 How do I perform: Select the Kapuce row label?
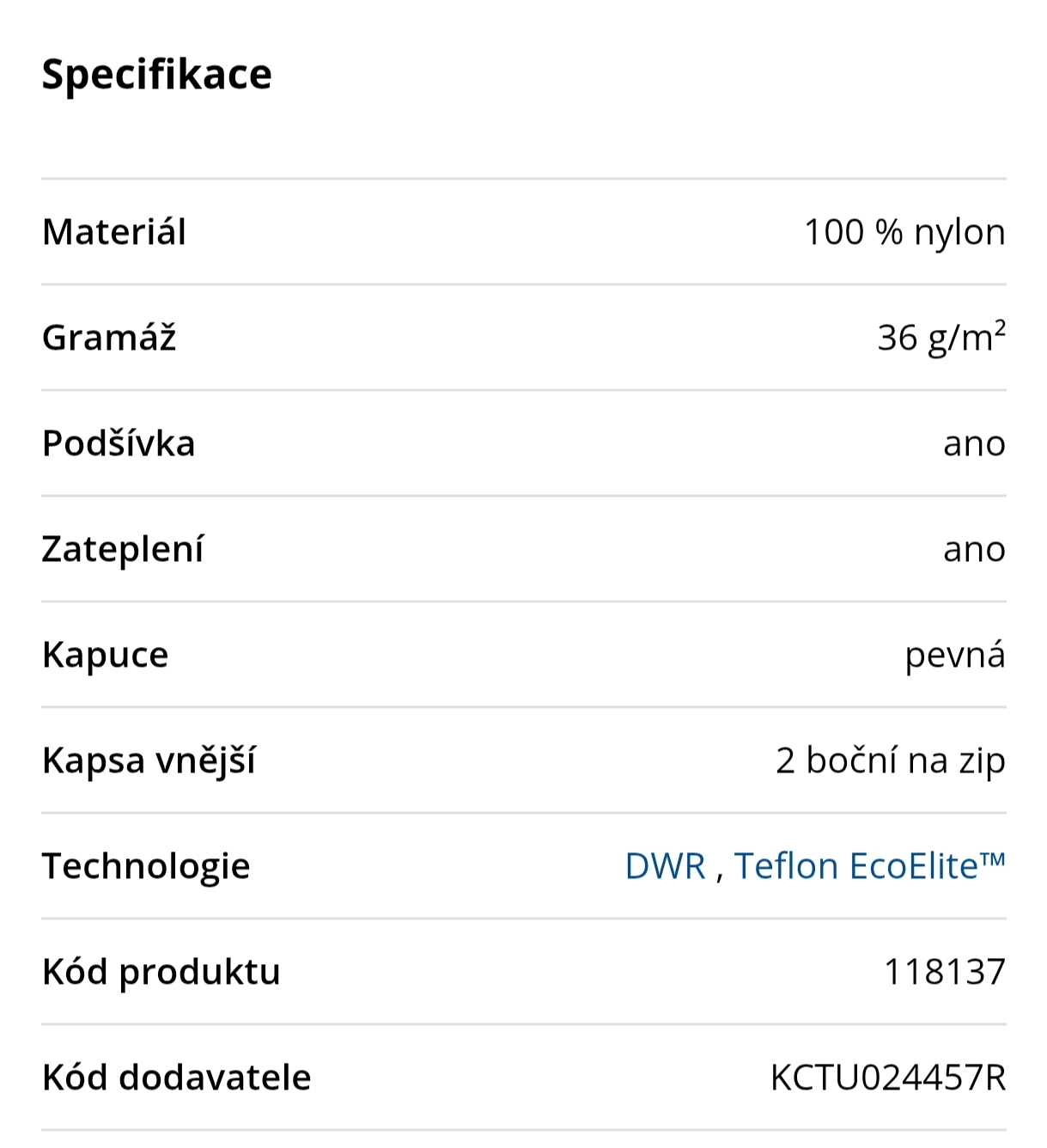click(105, 655)
